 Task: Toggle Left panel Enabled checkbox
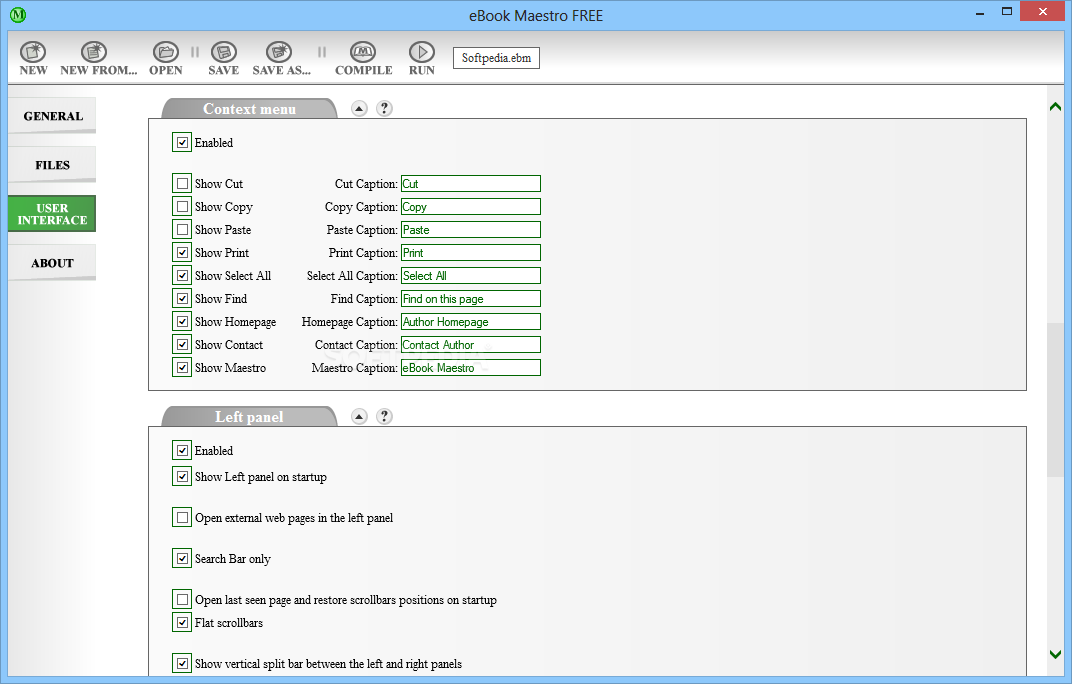pos(182,450)
